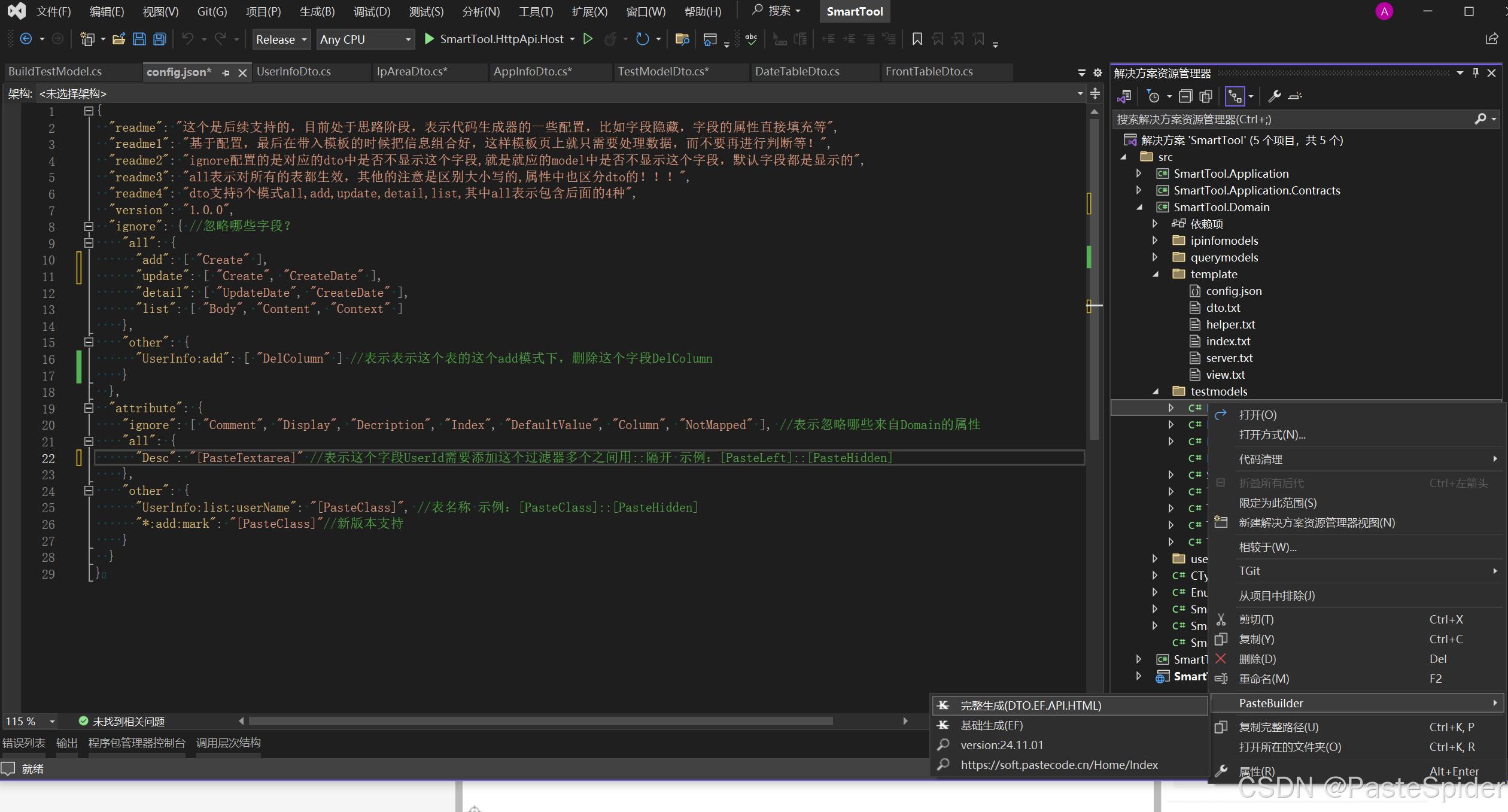
Task: Open the 文件(F) menu
Action: pyautogui.click(x=53, y=11)
